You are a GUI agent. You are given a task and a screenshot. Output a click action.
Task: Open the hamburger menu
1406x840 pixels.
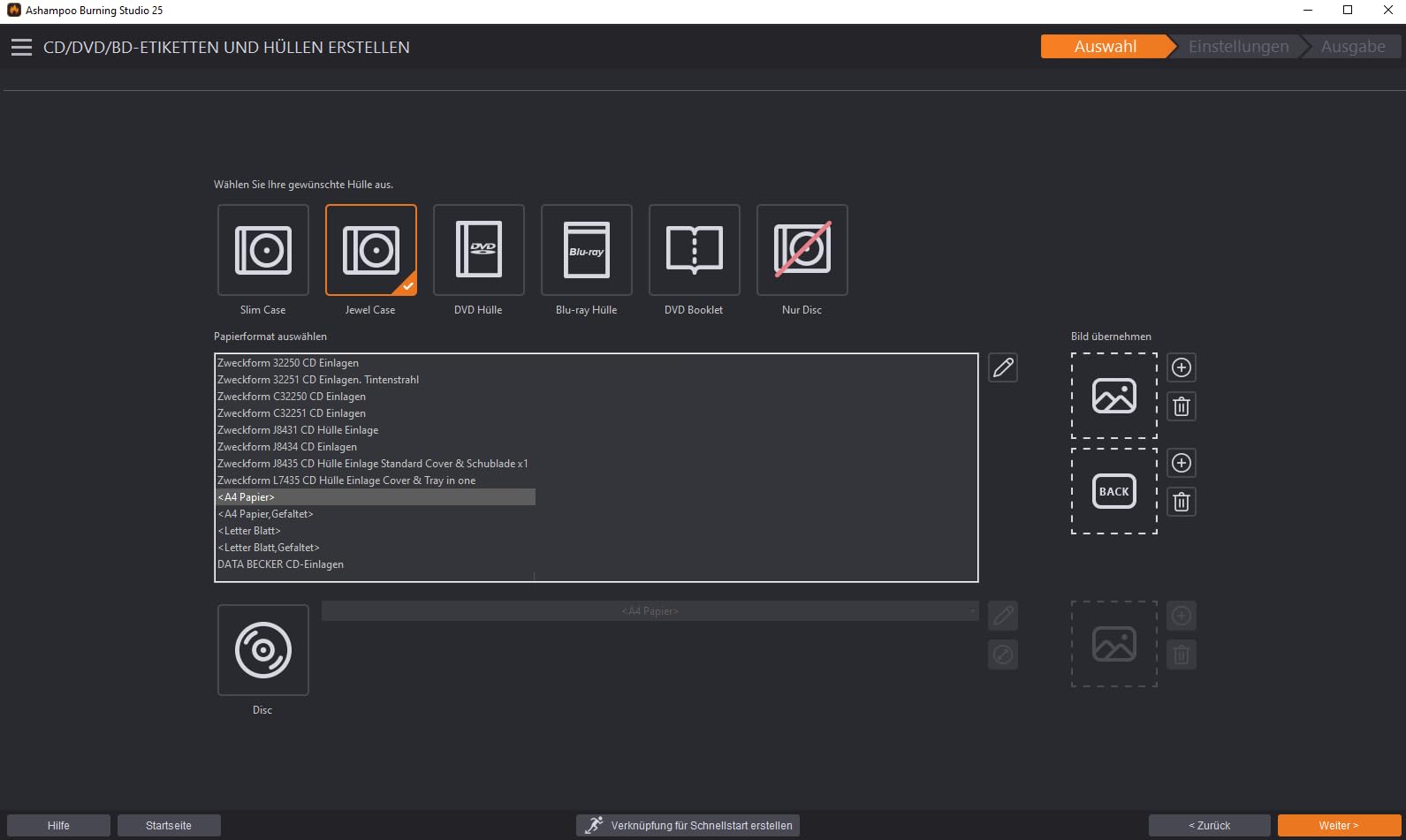click(21, 48)
